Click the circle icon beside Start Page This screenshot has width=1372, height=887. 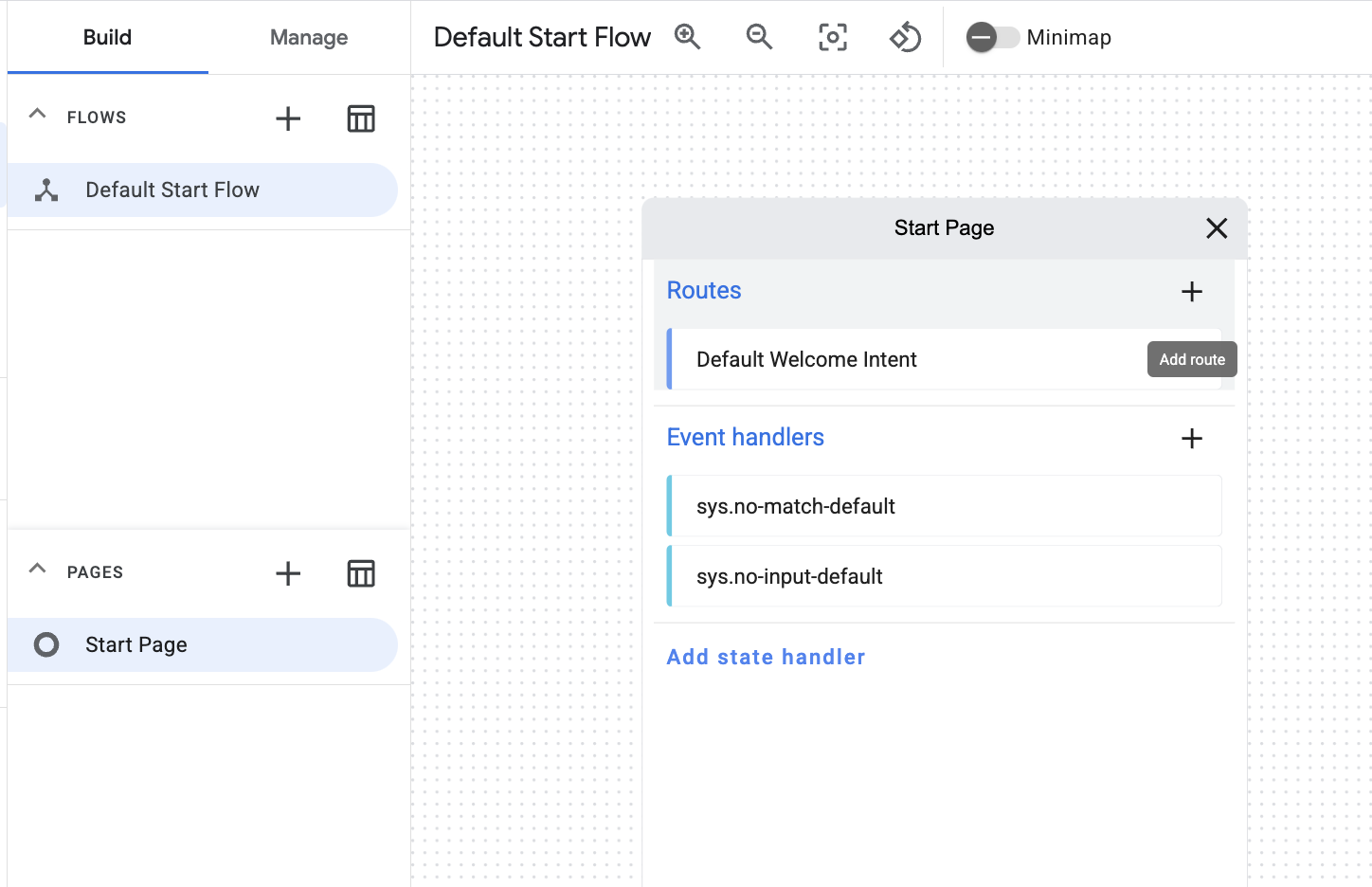coord(46,645)
